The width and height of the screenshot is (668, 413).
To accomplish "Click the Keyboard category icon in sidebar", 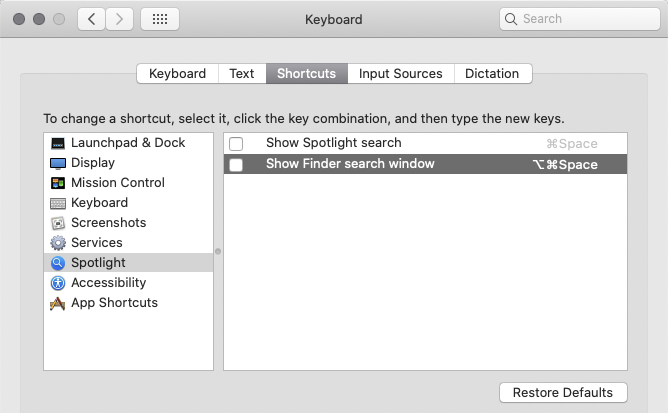I will 58,203.
